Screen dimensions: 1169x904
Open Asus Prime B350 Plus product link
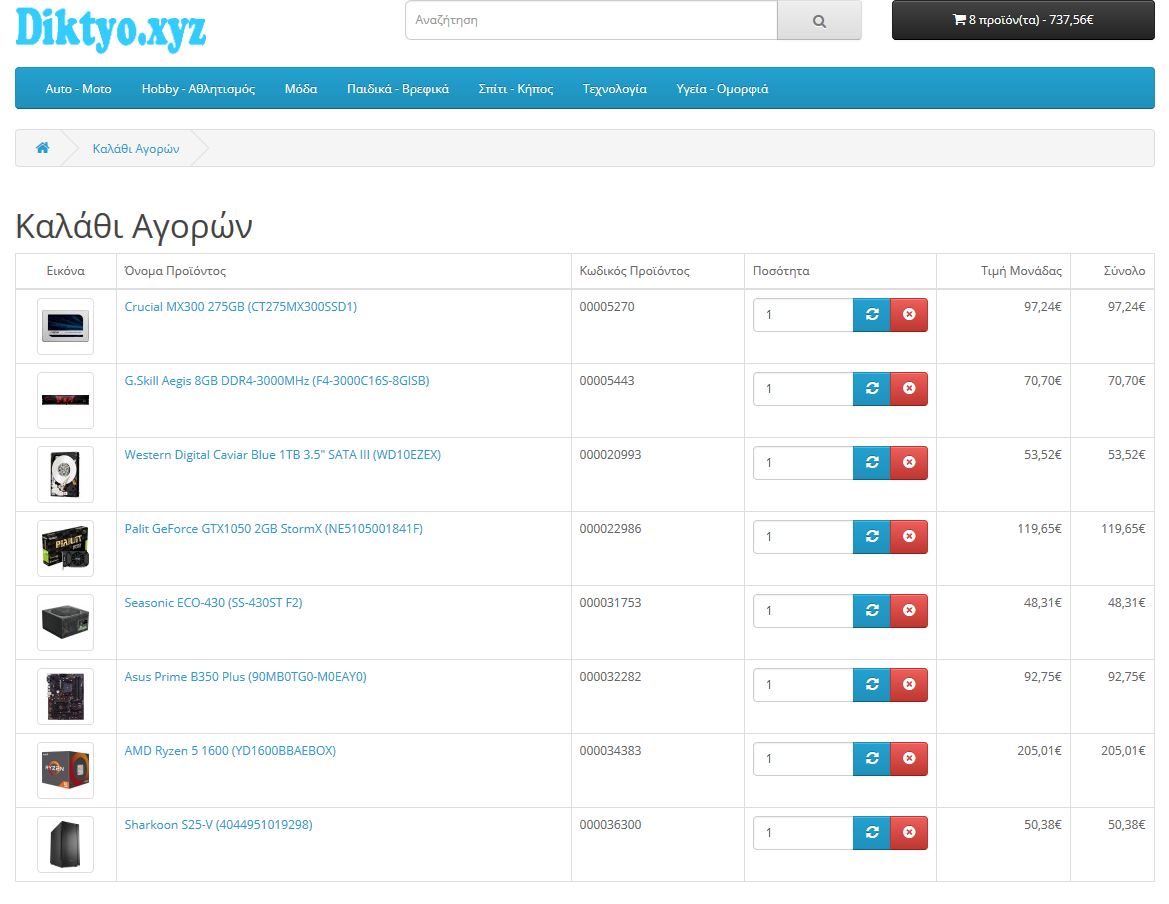(x=245, y=677)
